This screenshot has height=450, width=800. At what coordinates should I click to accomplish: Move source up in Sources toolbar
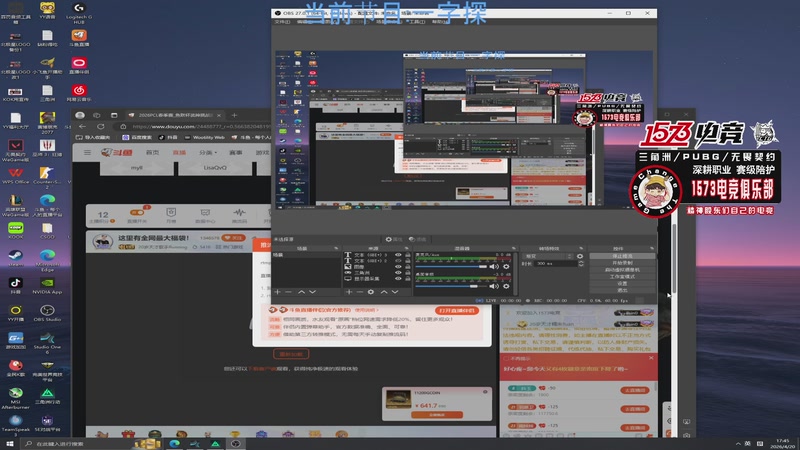coord(384,292)
